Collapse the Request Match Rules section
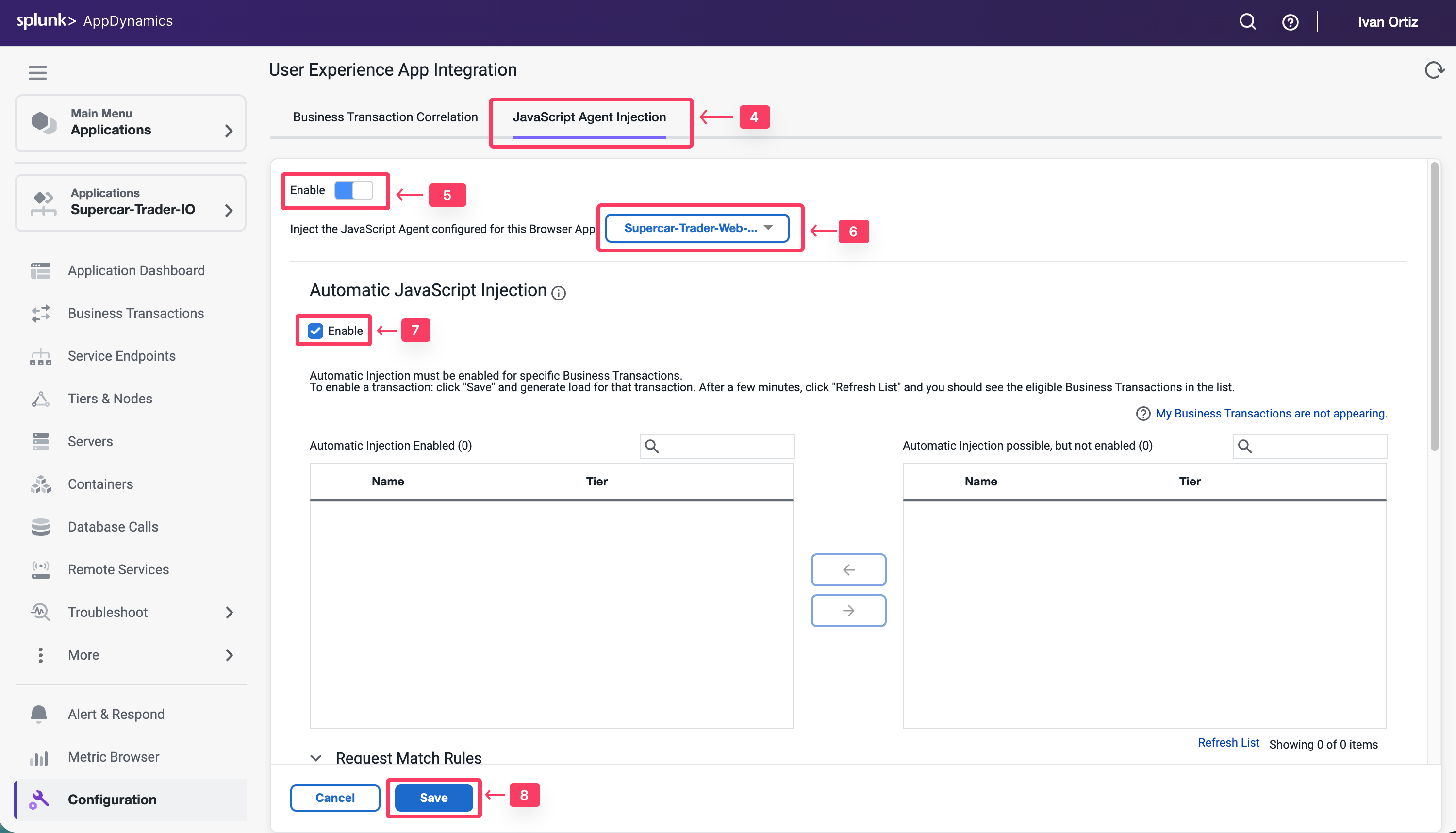1456x833 pixels. (315, 757)
